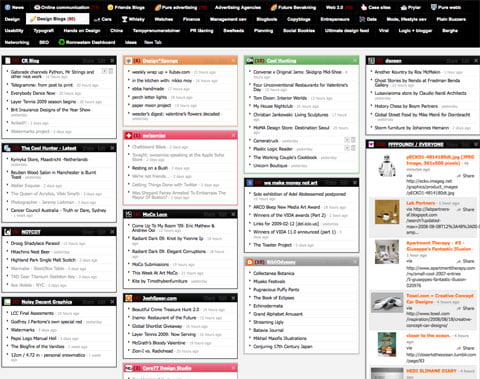Select the Usability tab
Image resolution: width=480 pixels, height=379 pixels.
coord(14,31)
